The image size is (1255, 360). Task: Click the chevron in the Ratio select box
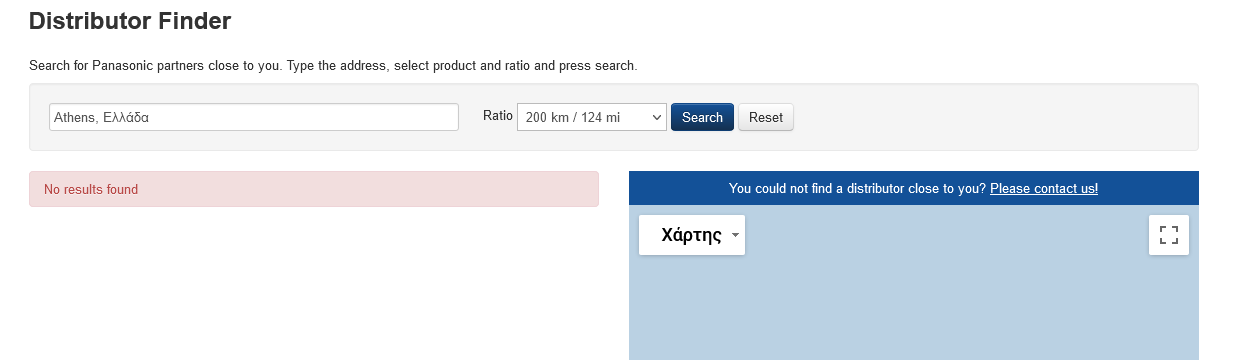(x=656, y=117)
